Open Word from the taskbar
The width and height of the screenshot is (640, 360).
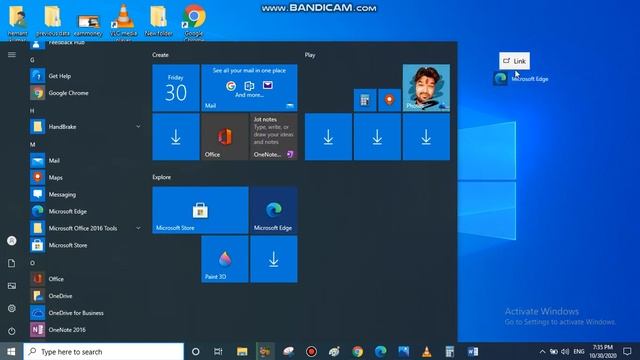tap(473, 351)
